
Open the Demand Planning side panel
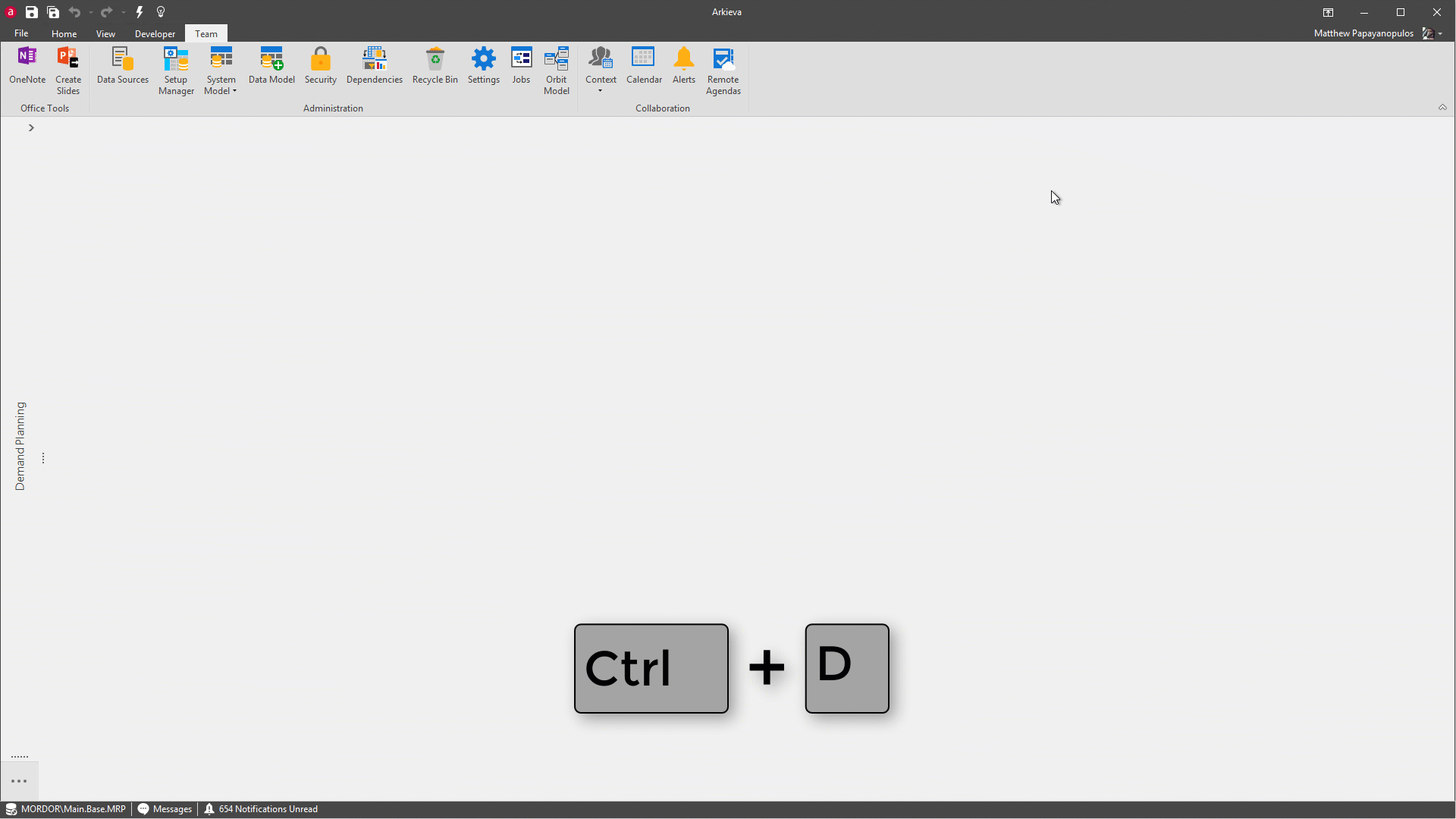pyautogui.click(x=20, y=446)
